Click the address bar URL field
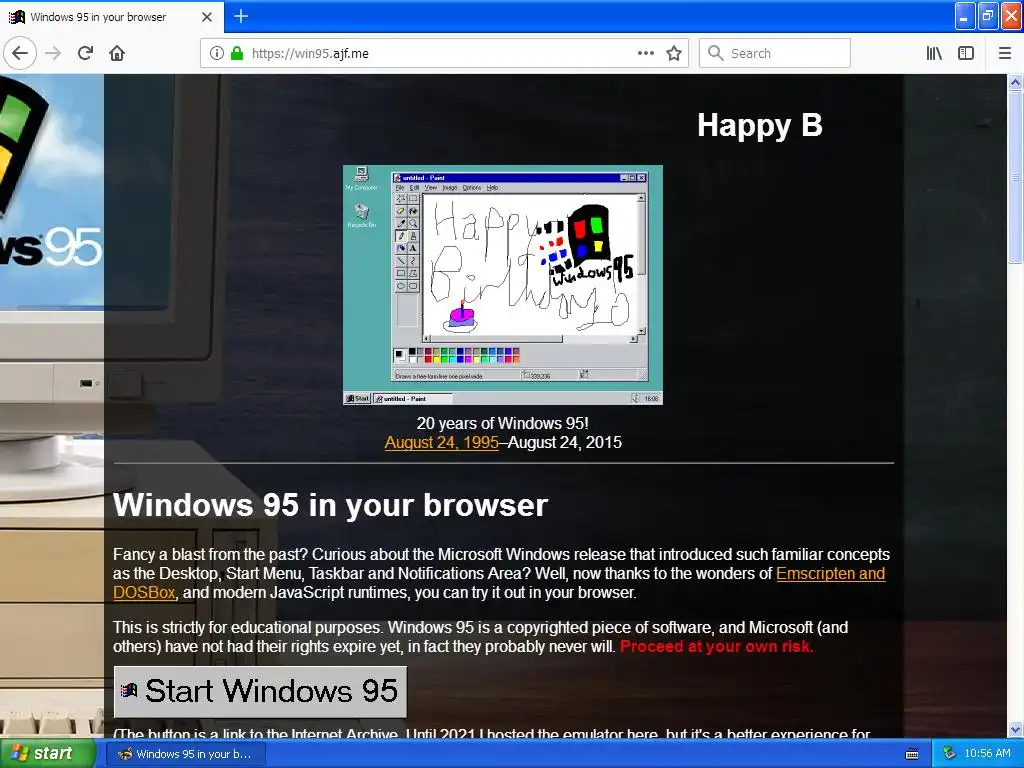Viewport: 1024px width, 768px height. (444, 53)
